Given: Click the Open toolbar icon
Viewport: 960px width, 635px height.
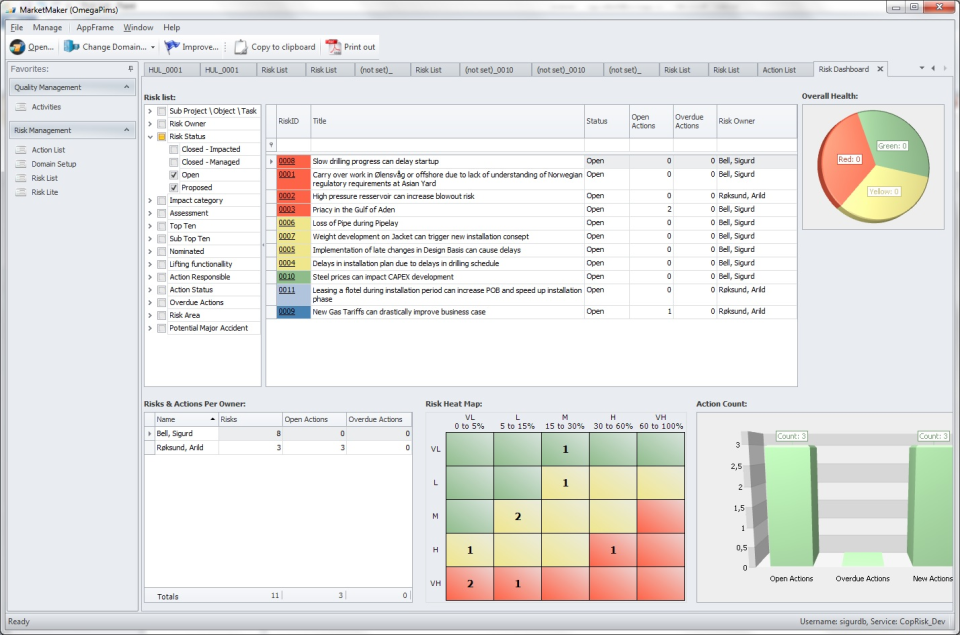Looking at the screenshot, I should click(18, 47).
